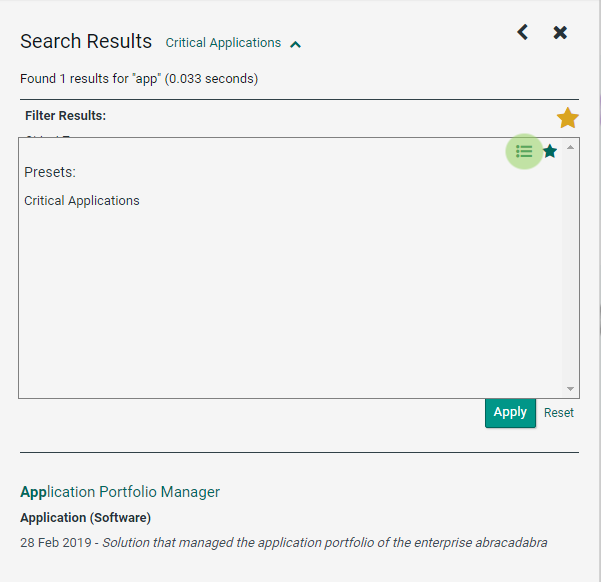Image resolution: width=601 pixels, height=582 pixels.
Task: Click the Presets: heading
Action: tap(50, 173)
